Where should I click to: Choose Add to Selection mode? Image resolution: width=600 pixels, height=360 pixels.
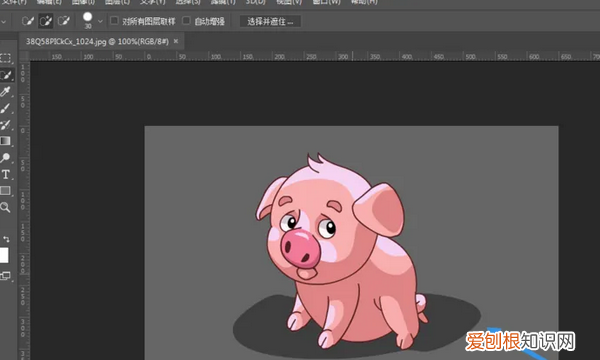click(46, 21)
